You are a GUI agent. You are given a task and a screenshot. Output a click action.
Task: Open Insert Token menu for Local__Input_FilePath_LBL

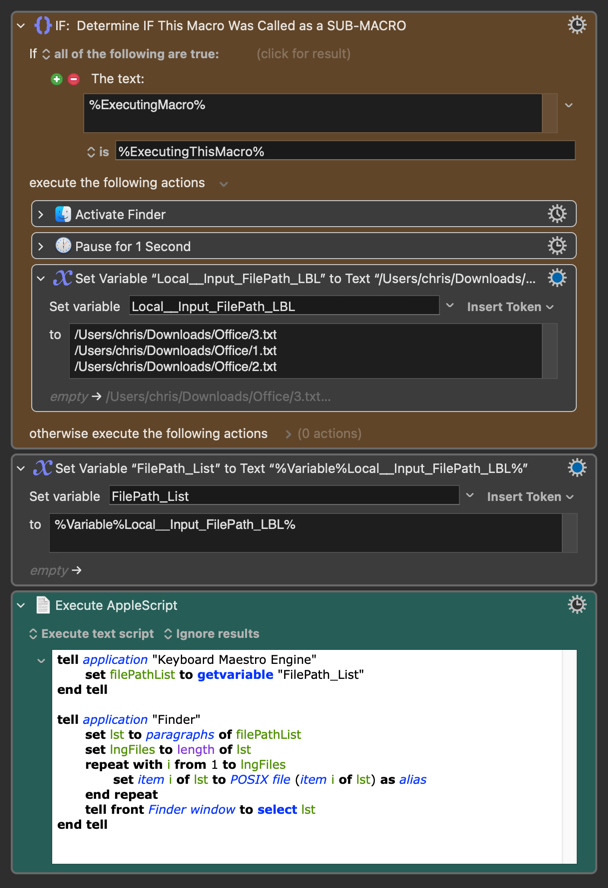[x=510, y=307]
